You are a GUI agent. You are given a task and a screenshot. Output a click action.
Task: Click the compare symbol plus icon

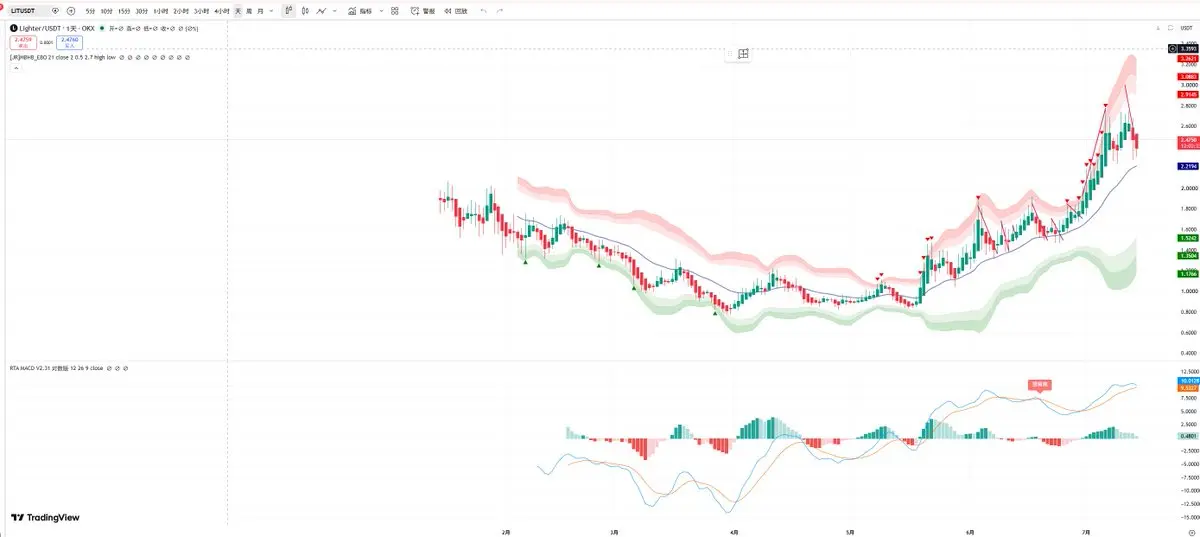(71, 10)
